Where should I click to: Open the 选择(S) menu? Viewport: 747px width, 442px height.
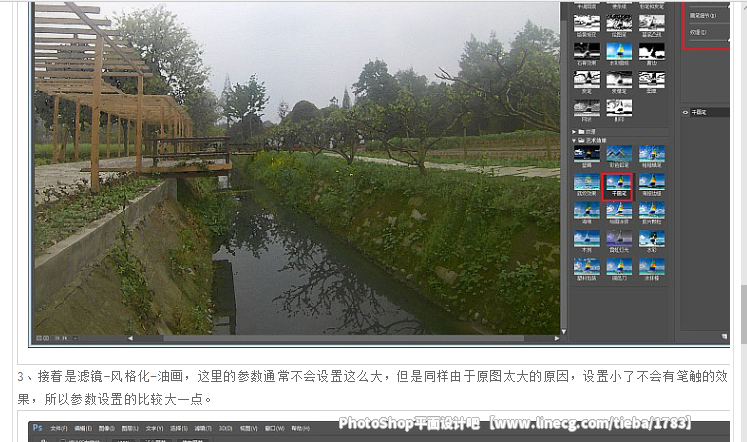[x=179, y=428]
